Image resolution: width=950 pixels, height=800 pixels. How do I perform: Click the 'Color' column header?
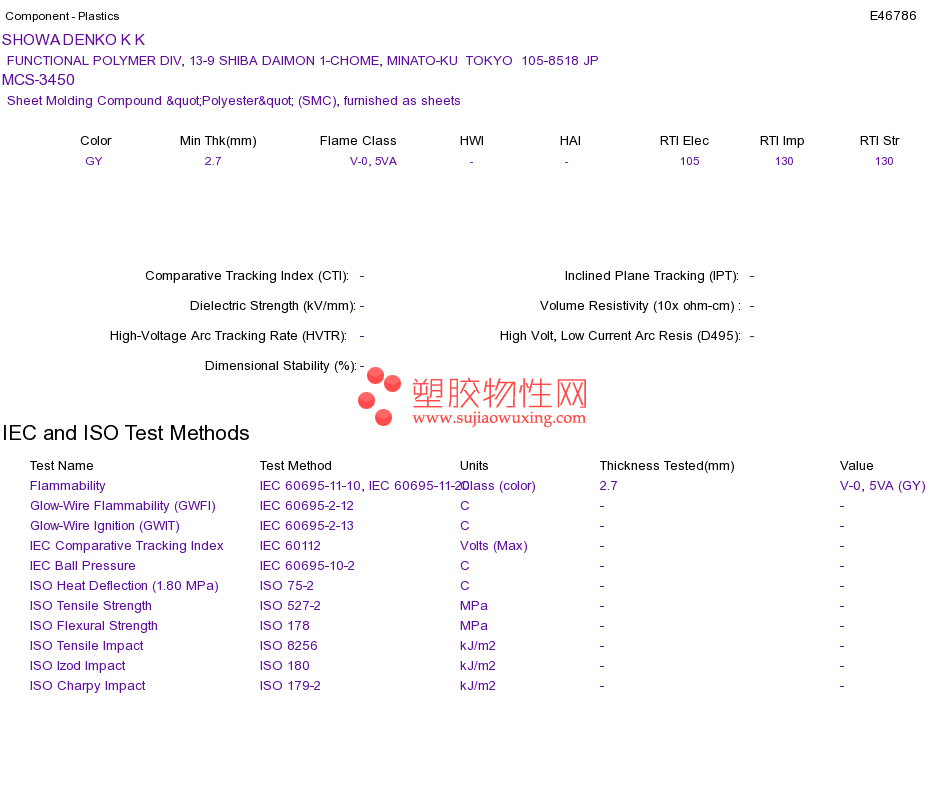[x=96, y=141]
